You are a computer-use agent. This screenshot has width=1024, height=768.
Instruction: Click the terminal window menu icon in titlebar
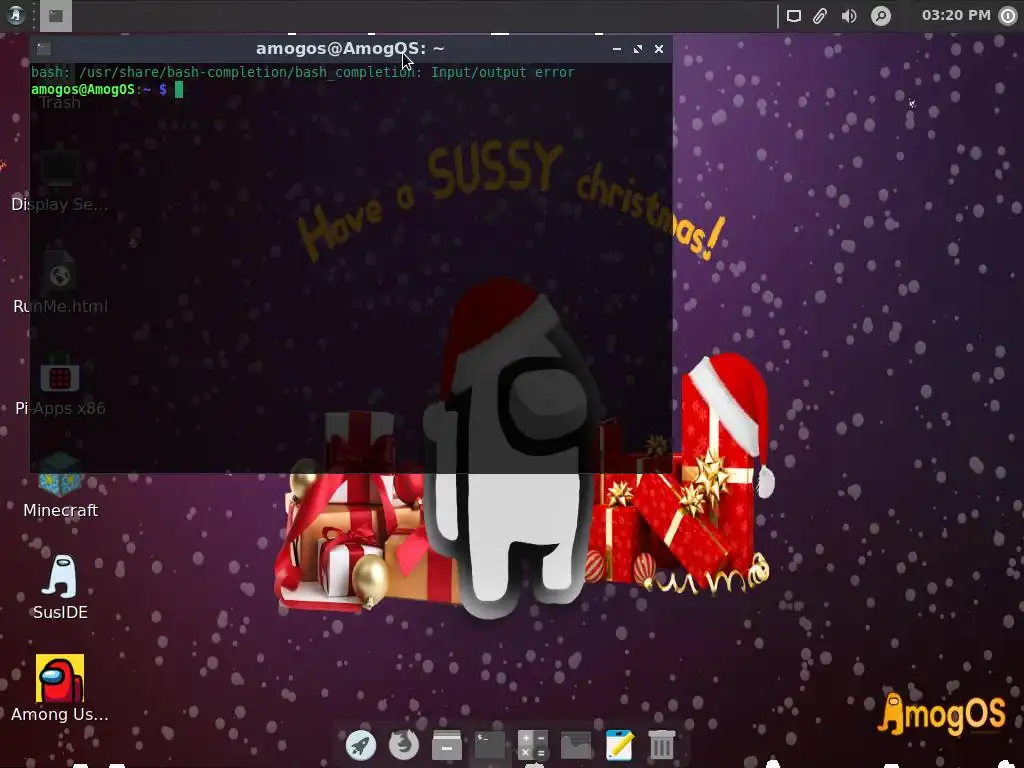click(44, 48)
